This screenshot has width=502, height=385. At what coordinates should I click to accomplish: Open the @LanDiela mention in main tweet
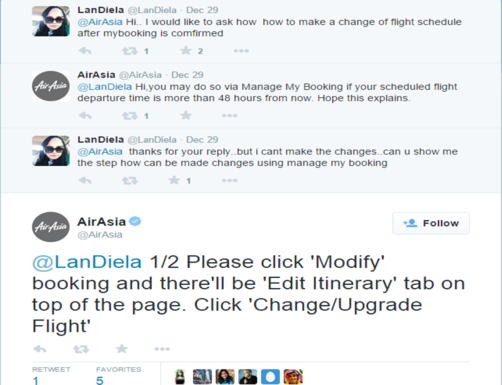coord(87,262)
